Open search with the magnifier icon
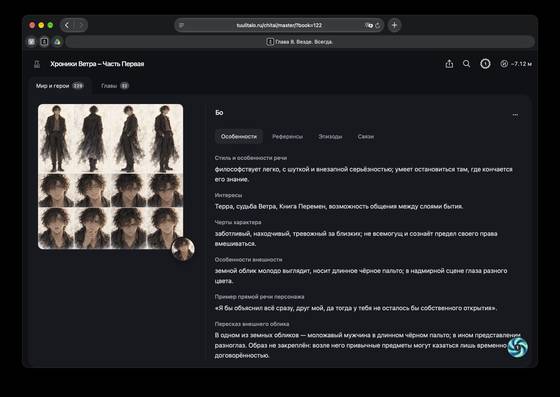 [x=466, y=64]
